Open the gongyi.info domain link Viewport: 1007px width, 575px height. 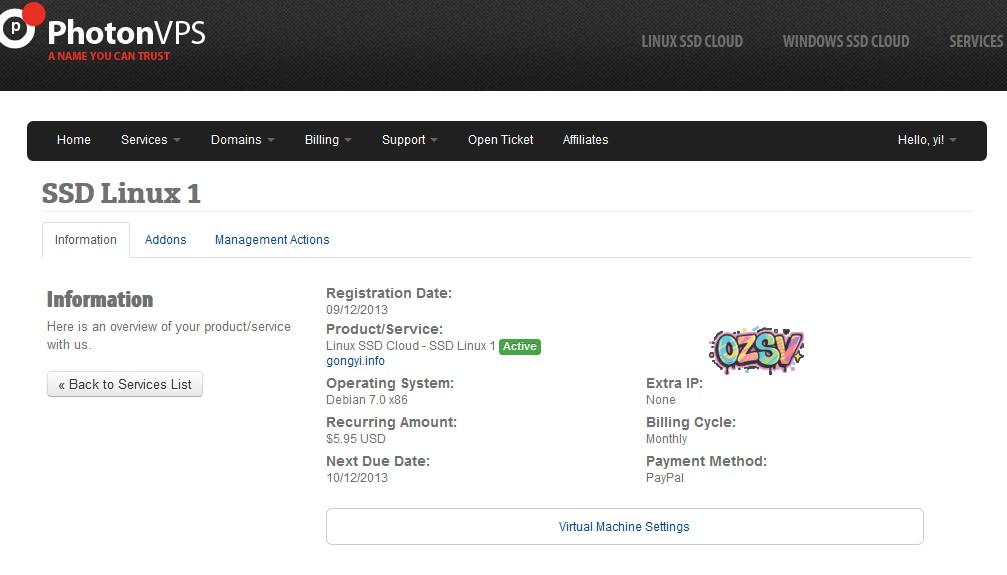(x=355, y=361)
